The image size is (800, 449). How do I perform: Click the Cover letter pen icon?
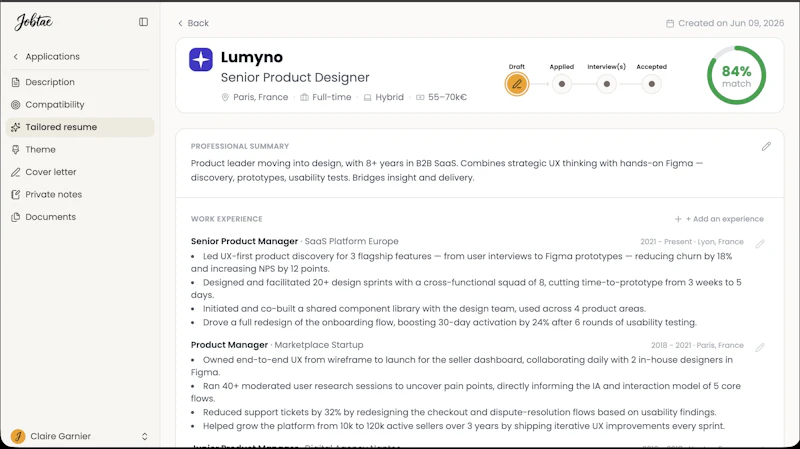coord(16,172)
